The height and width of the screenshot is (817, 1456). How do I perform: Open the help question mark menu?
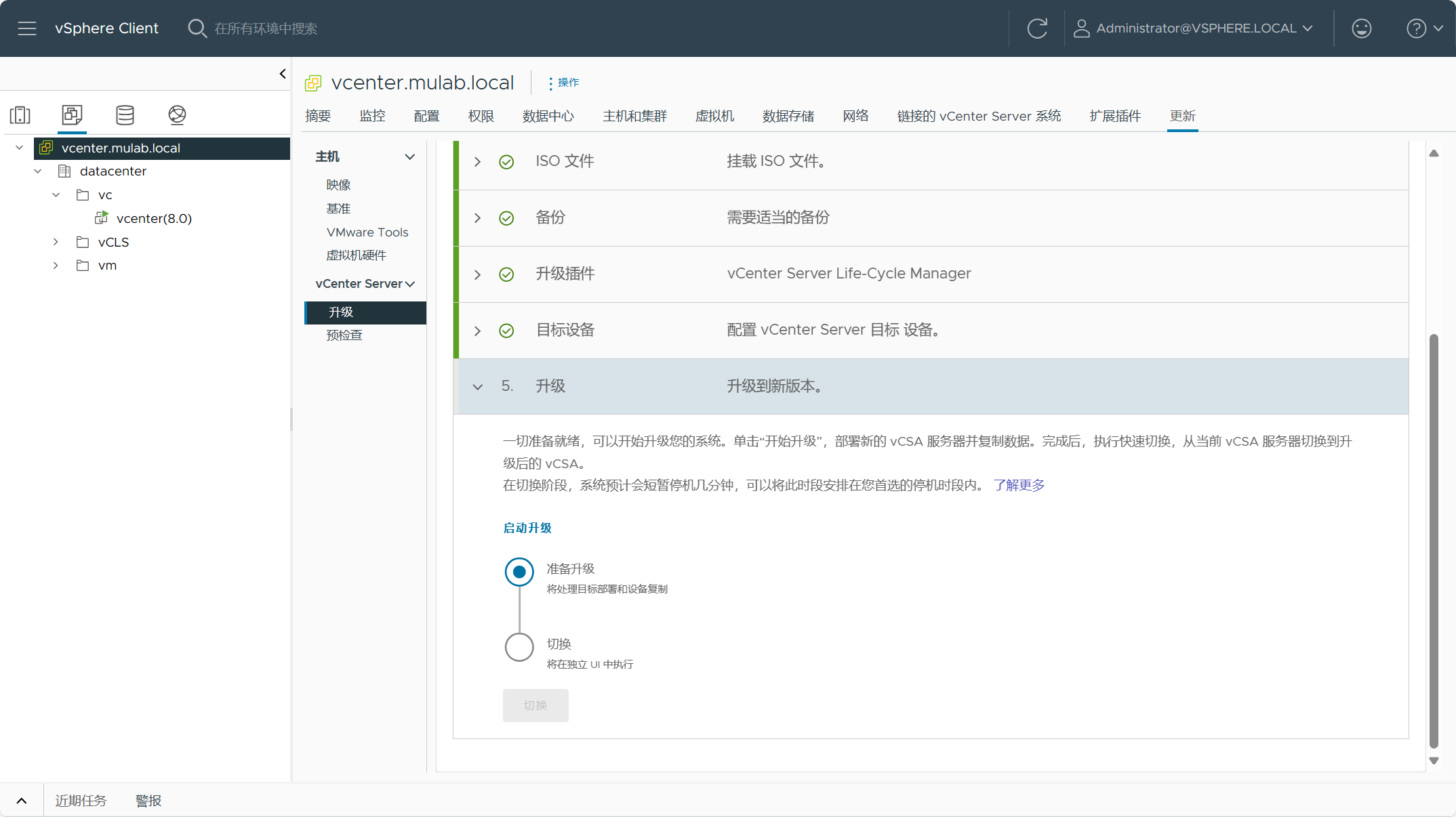click(x=1424, y=28)
